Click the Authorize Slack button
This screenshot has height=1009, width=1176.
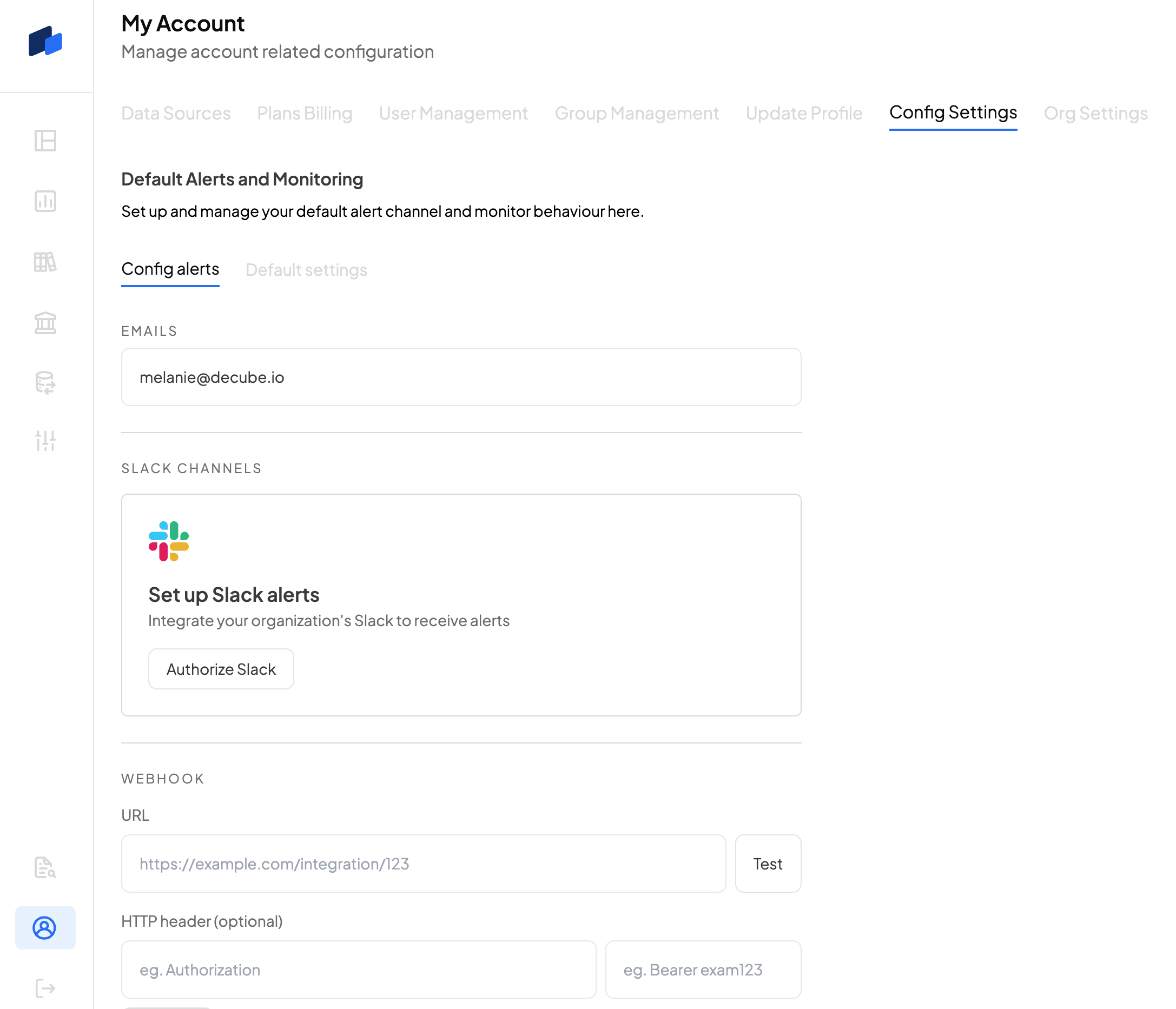pos(221,669)
